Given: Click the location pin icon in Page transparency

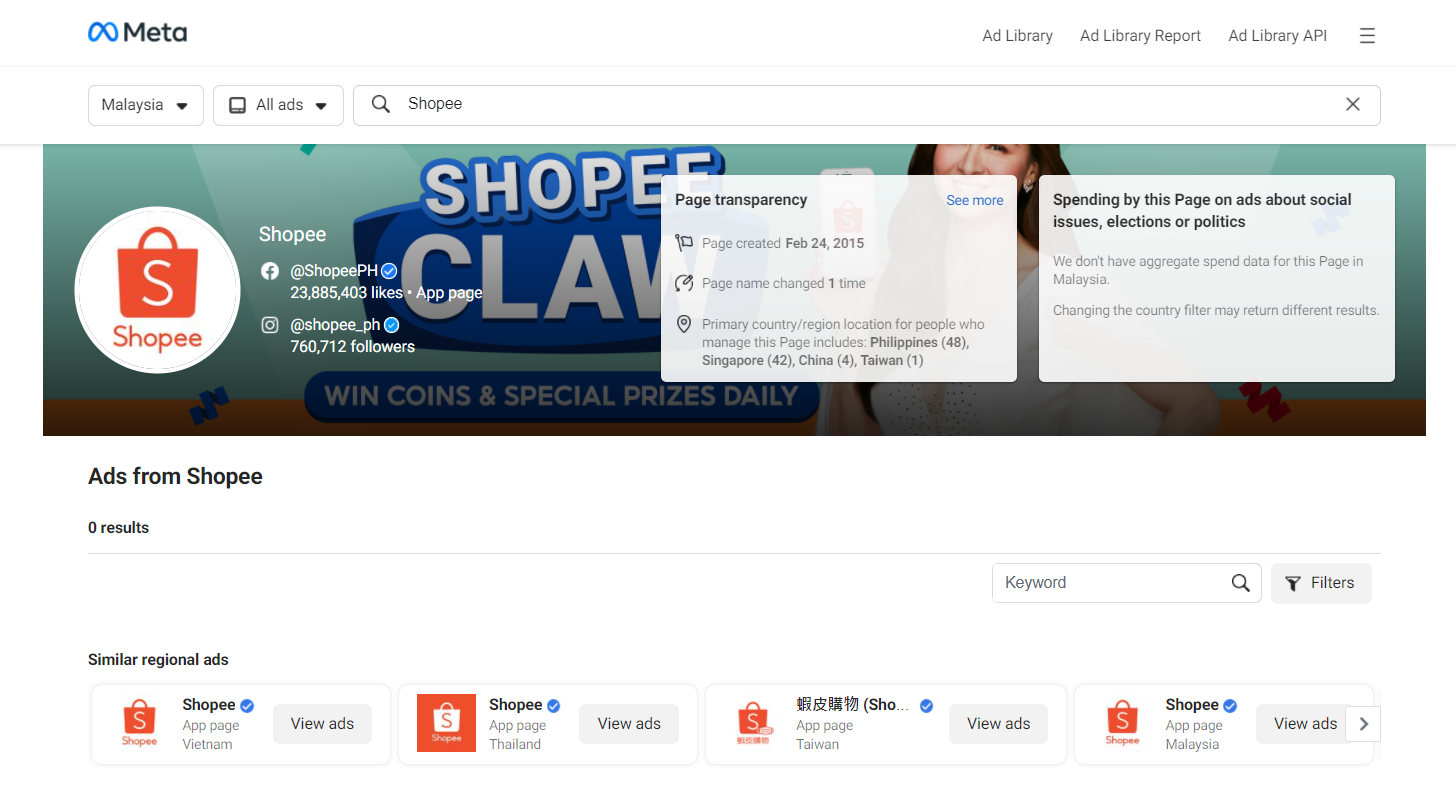Looking at the screenshot, I should coord(684,324).
